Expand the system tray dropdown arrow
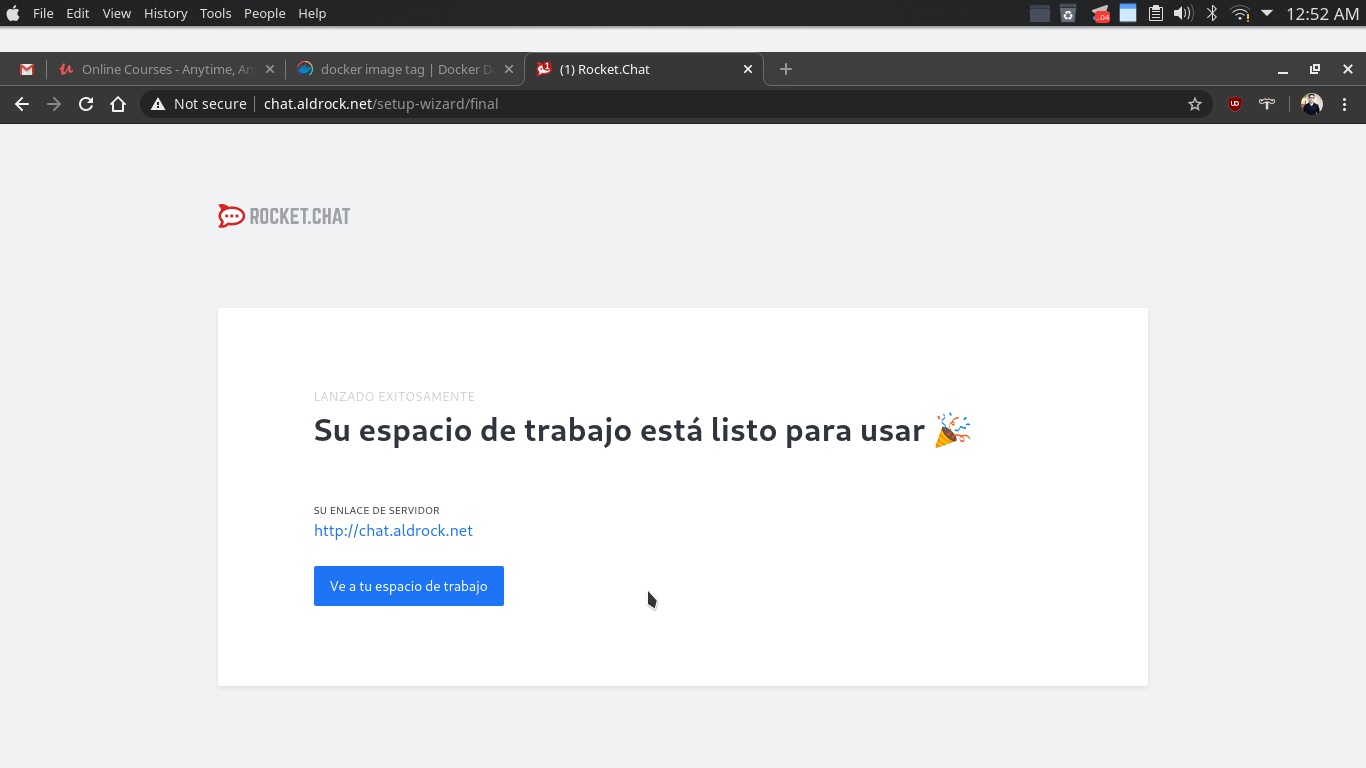The width and height of the screenshot is (1366, 768). [x=1267, y=13]
